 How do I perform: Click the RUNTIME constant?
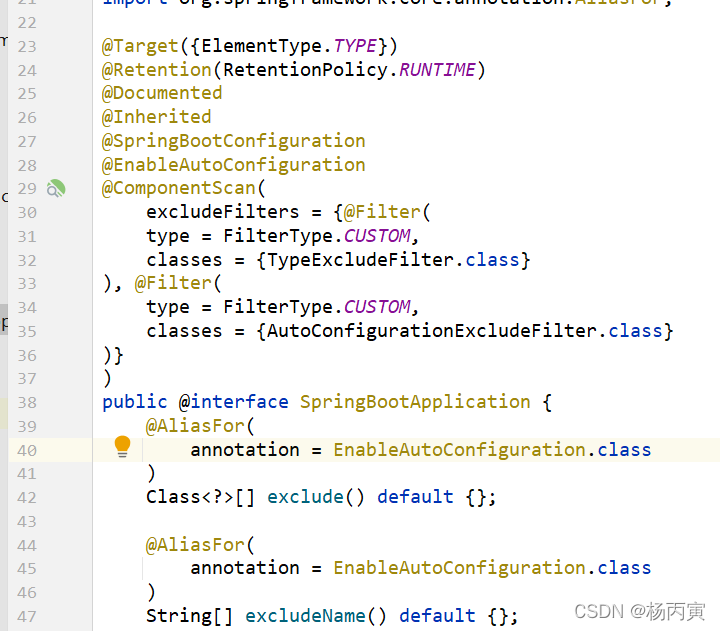437,70
